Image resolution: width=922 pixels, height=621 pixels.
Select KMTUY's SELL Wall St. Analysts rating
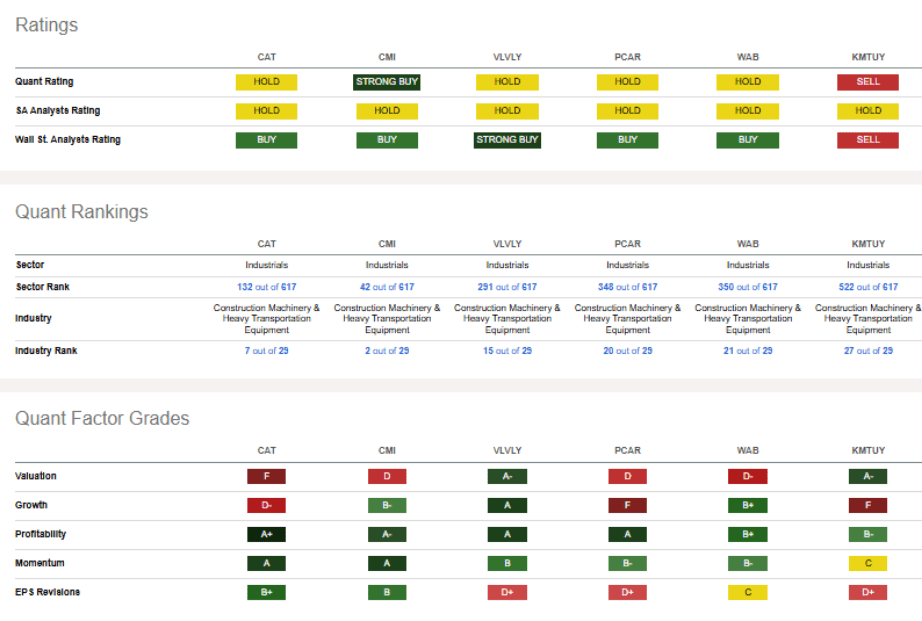point(868,140)
